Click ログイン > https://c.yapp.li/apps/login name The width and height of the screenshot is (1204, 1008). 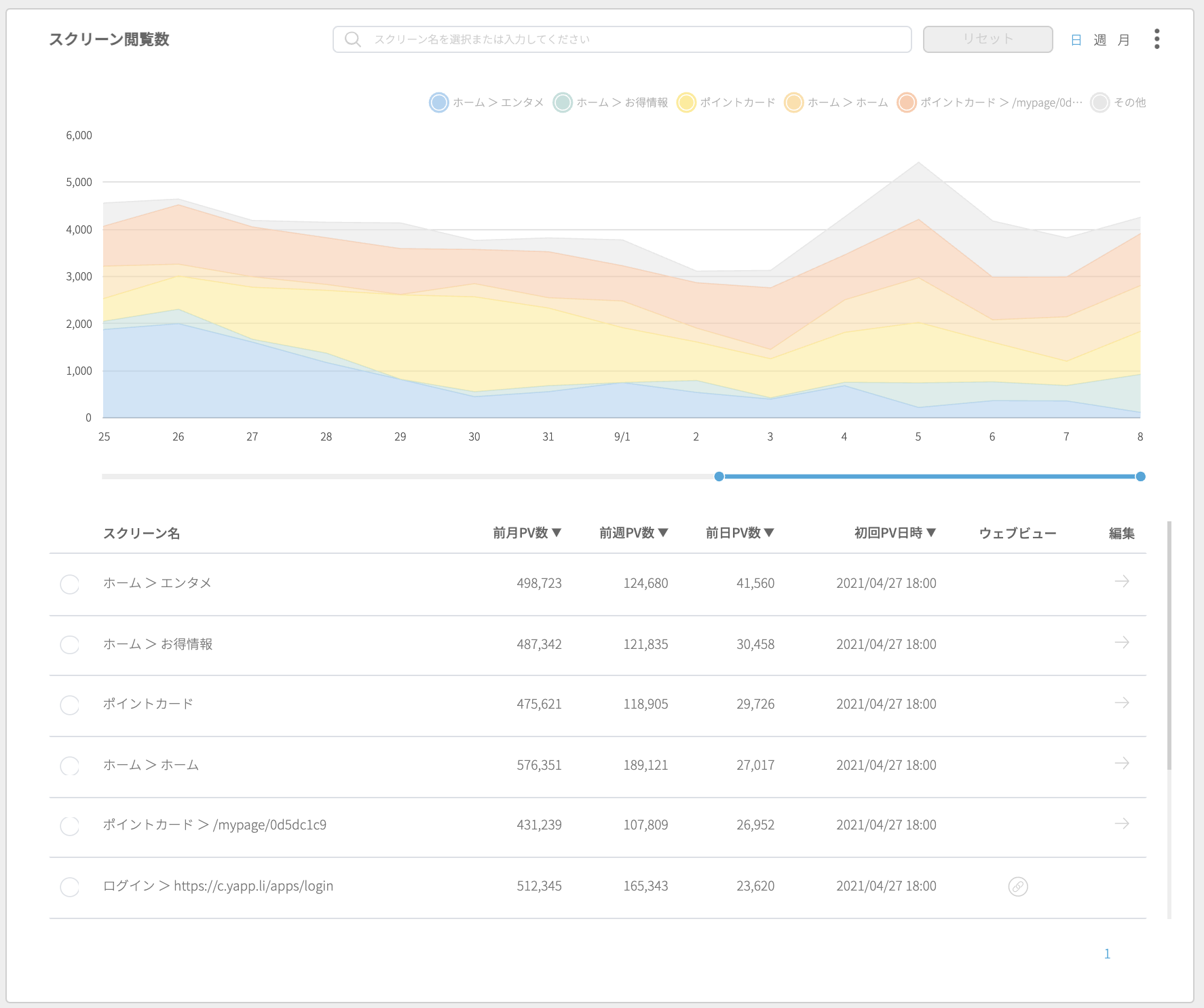click(218, 886)
